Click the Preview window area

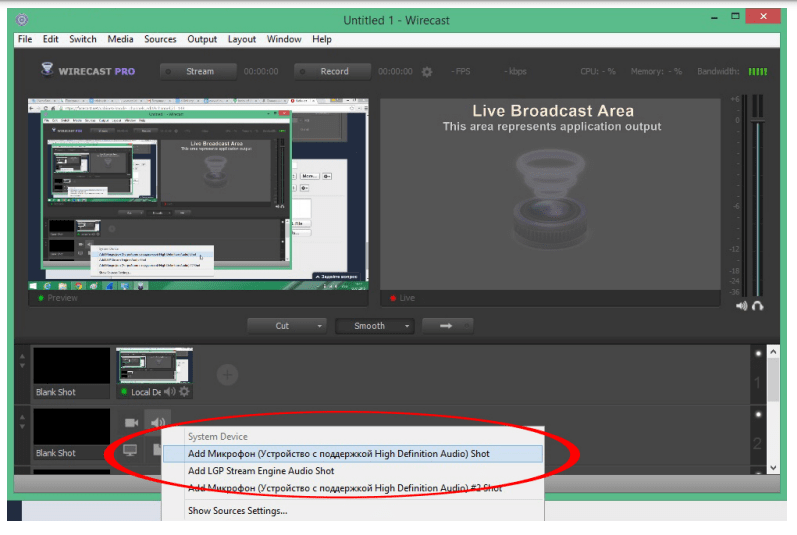pos(198,195)
